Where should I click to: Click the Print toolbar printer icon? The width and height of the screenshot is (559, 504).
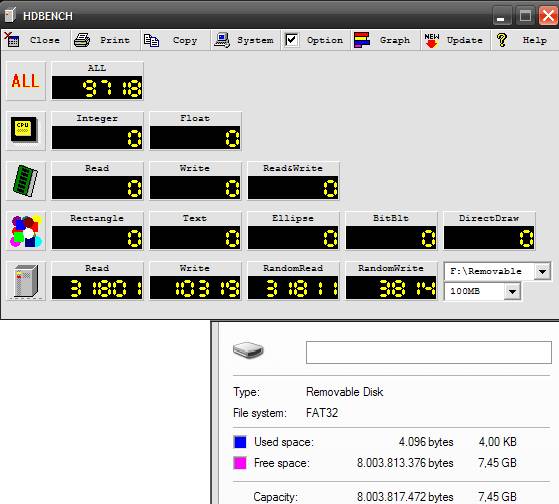82,40
